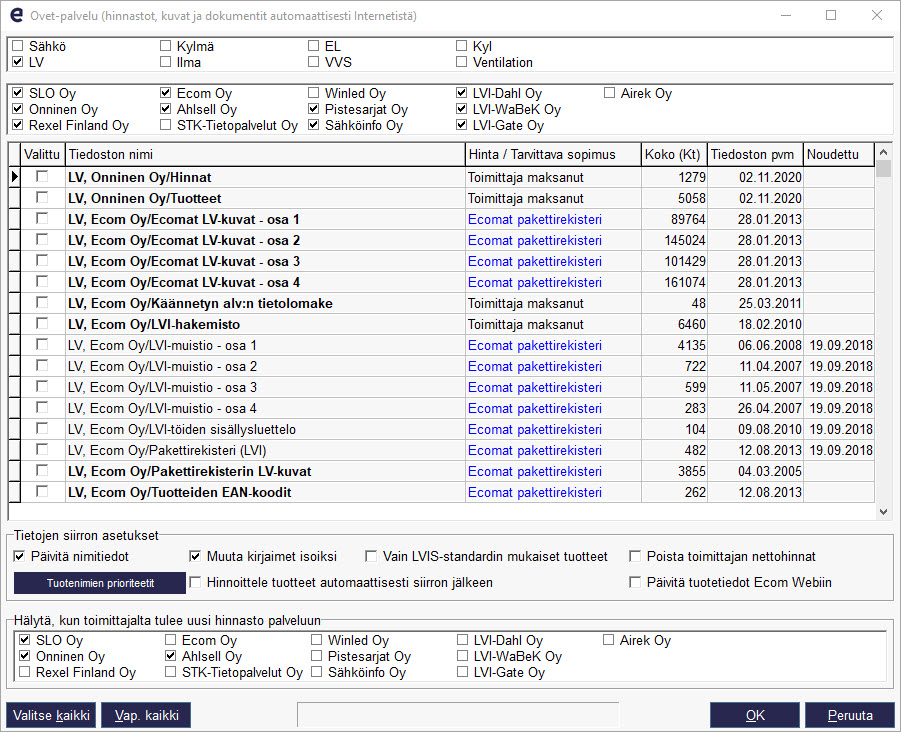
Task: Check LVI-Gate Oy in the Hälytä alert group
Action: click(x=463, y=672)
